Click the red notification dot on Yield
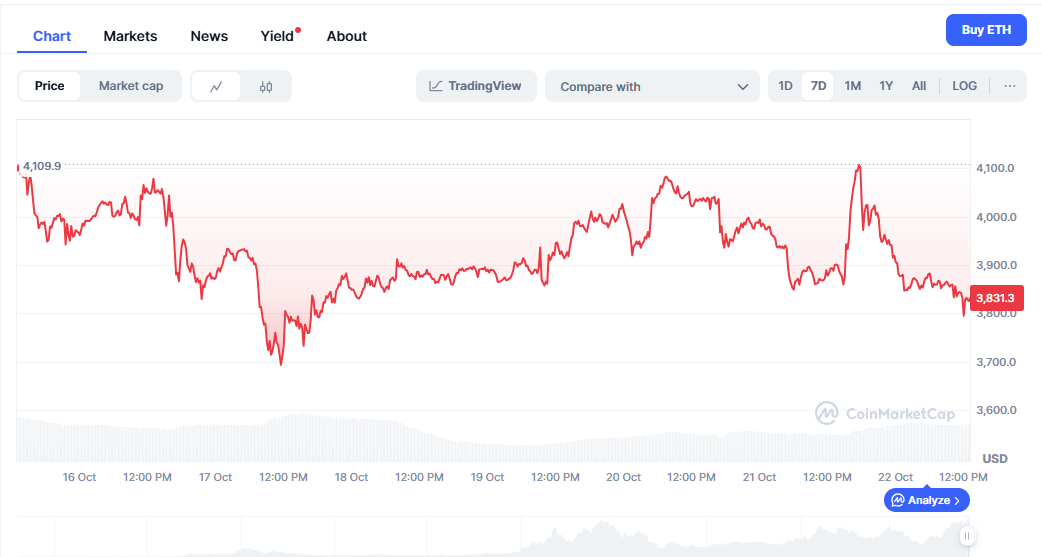Image resolution: width=1042 pixels, height=557 pixels. (298, 30)
